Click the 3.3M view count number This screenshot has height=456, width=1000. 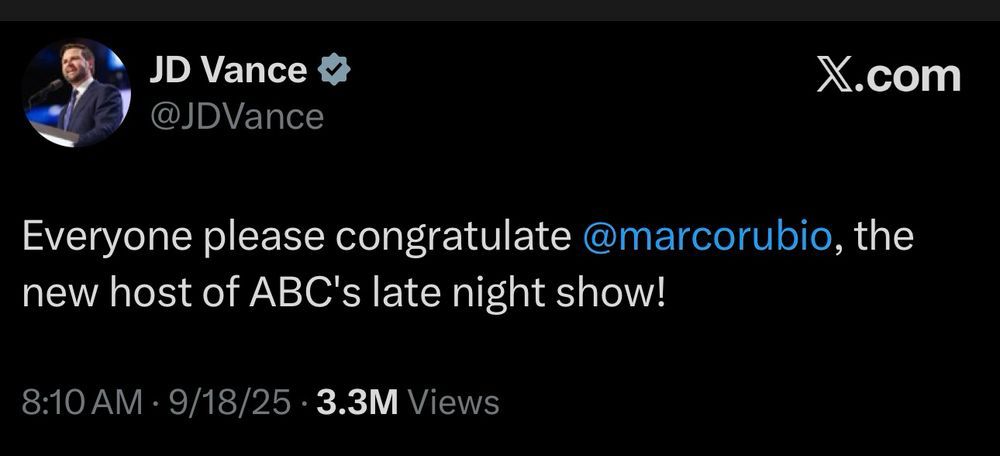click(357, 402)
